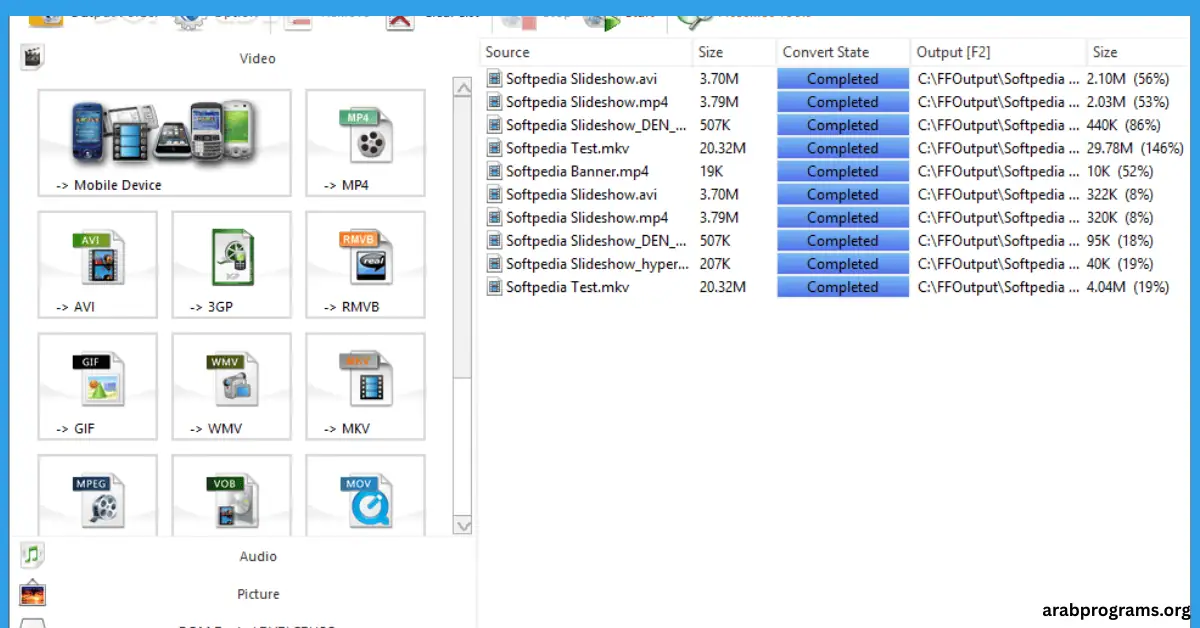Click the file icon beside Softpedia Banner.mp4
The height and width of the screenshot is (628, 1200).
pyautogui.click(x=494, y=171)
